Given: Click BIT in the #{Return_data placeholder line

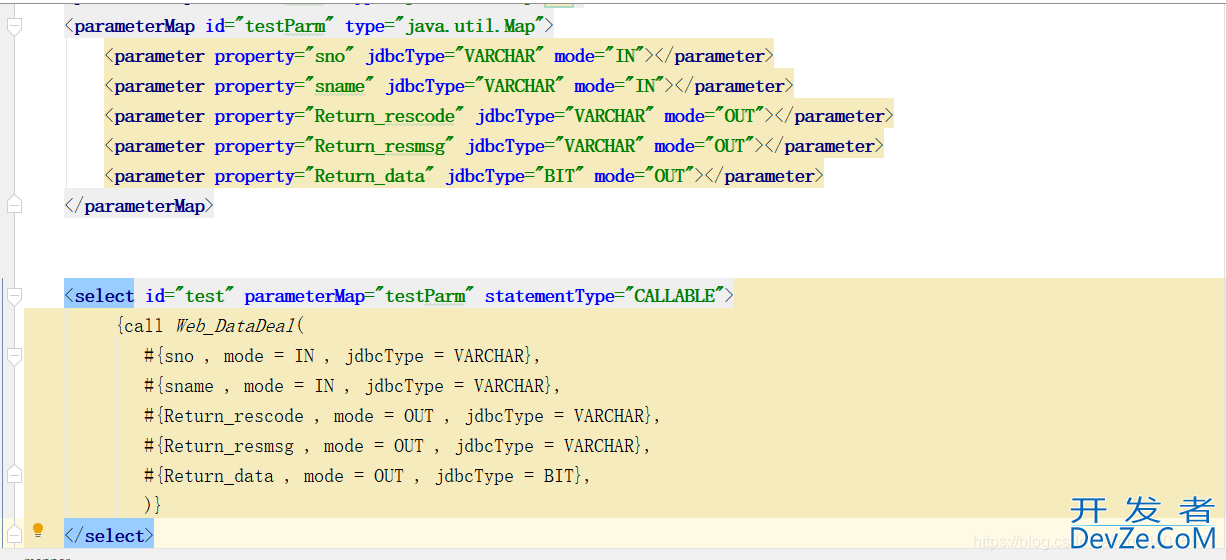Looking at the screenshot, I should 559,476.
